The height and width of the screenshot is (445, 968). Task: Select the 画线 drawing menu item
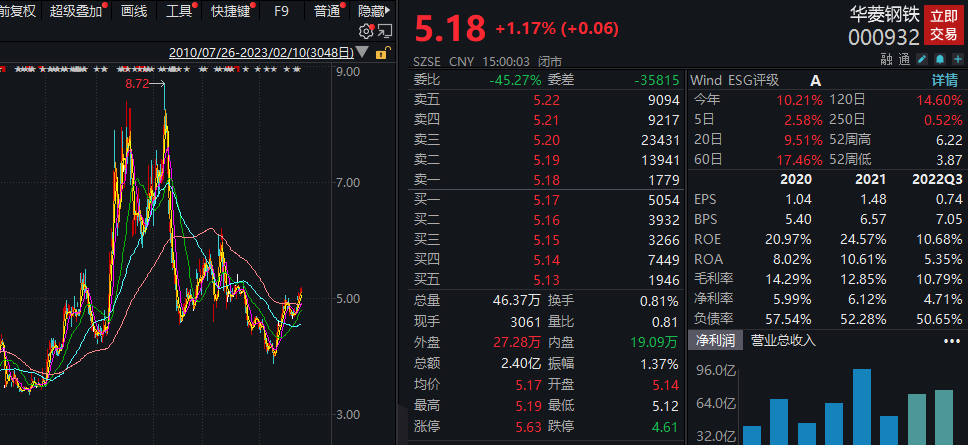click(x=132, y=11)
